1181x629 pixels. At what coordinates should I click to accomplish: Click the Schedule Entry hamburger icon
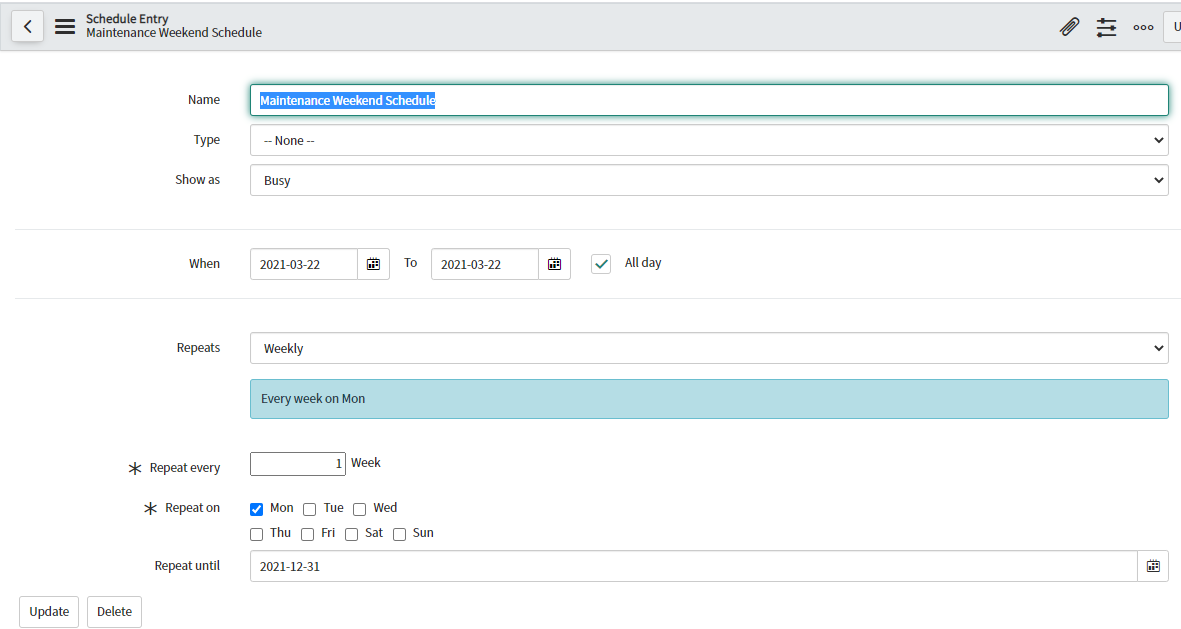65,26
